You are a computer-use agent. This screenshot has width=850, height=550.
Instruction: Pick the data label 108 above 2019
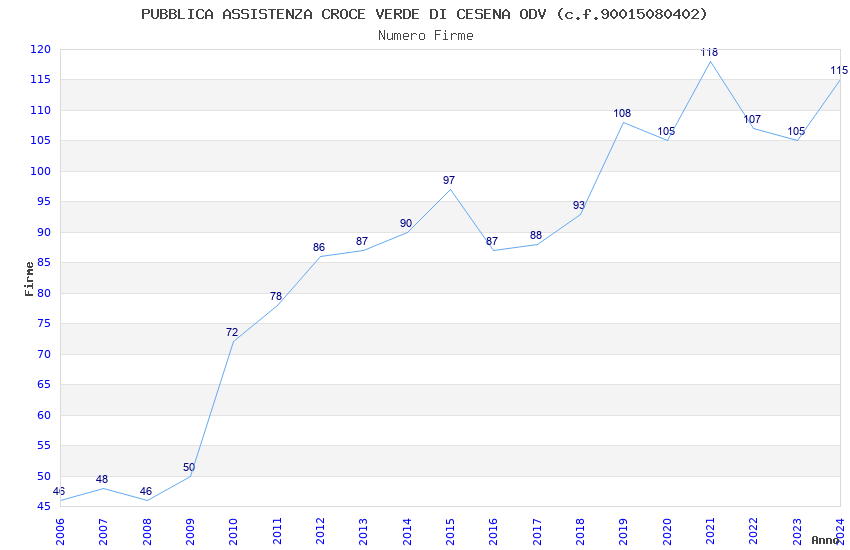[622, 113]
